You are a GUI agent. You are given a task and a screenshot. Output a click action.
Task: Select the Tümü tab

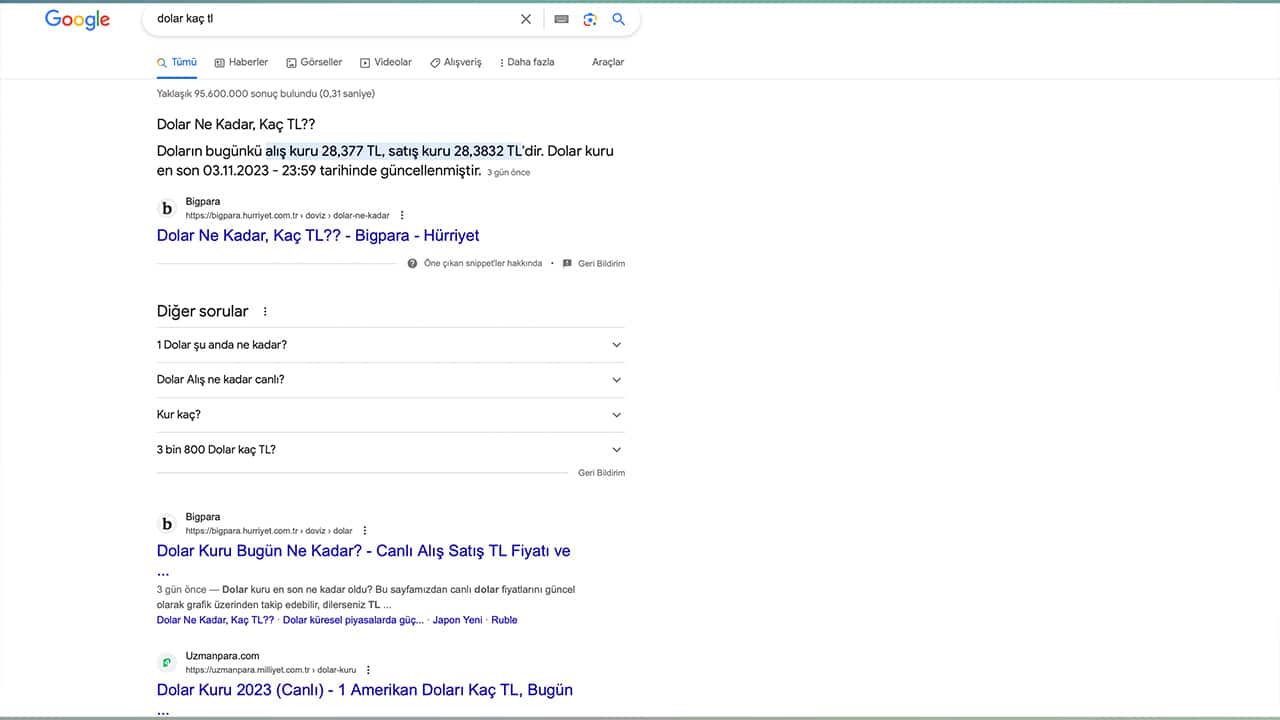point(177,62)
